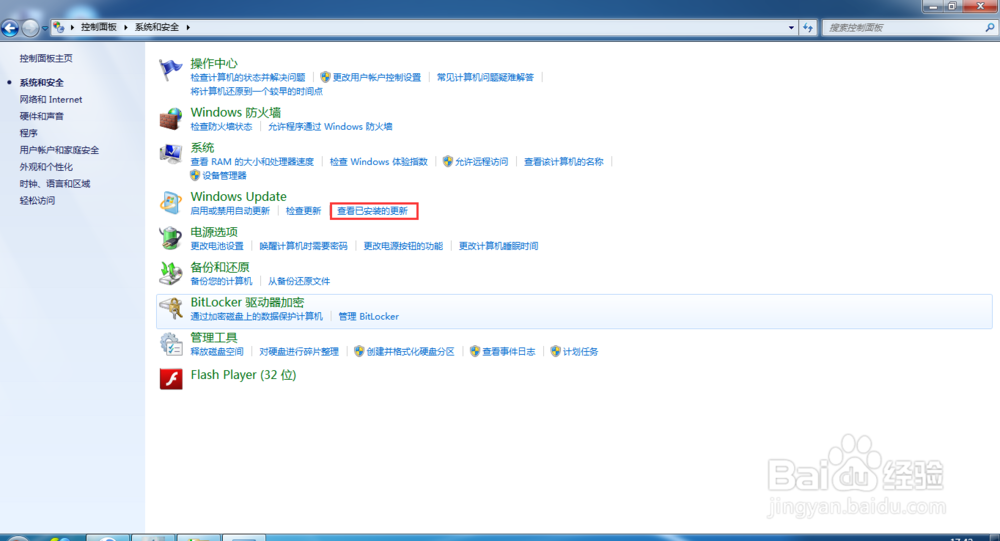Click 检查计算机的状态并解决问题 link

coord(247,77)
